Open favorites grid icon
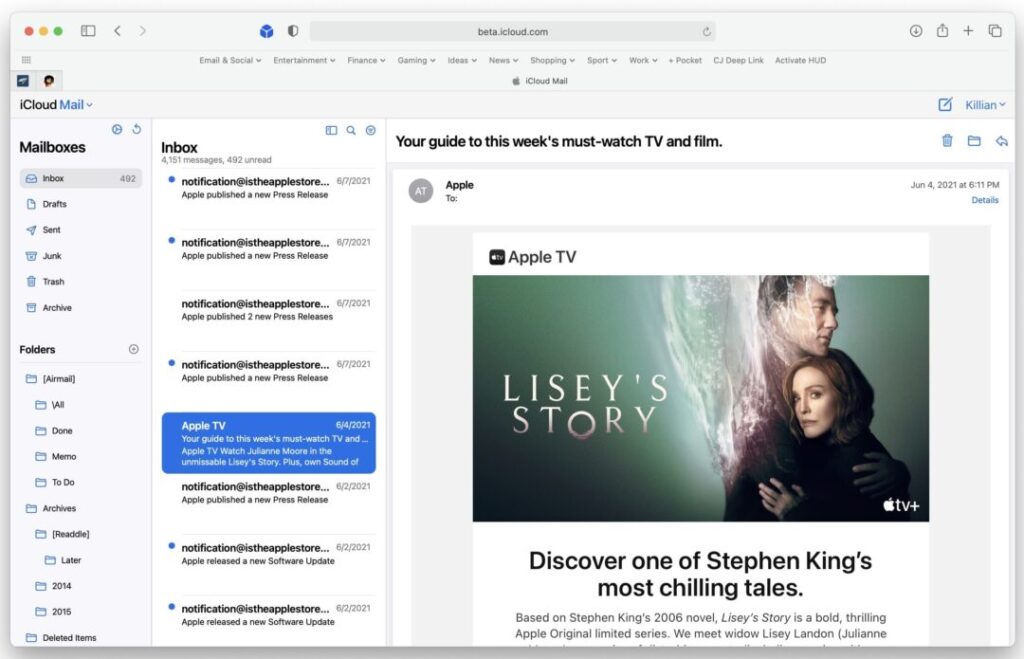The width and height of the screenshot is (1024, 659). (x=26, y=59)
